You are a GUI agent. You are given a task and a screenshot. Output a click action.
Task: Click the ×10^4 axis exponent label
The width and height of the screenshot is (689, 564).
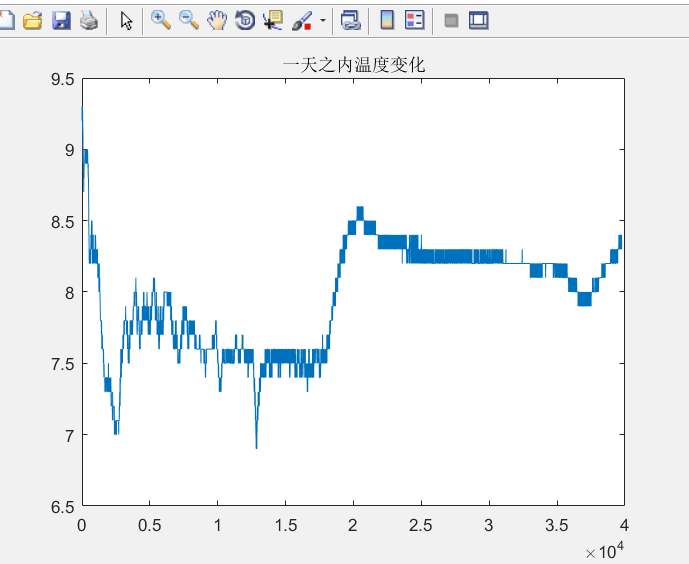[605, 551]
